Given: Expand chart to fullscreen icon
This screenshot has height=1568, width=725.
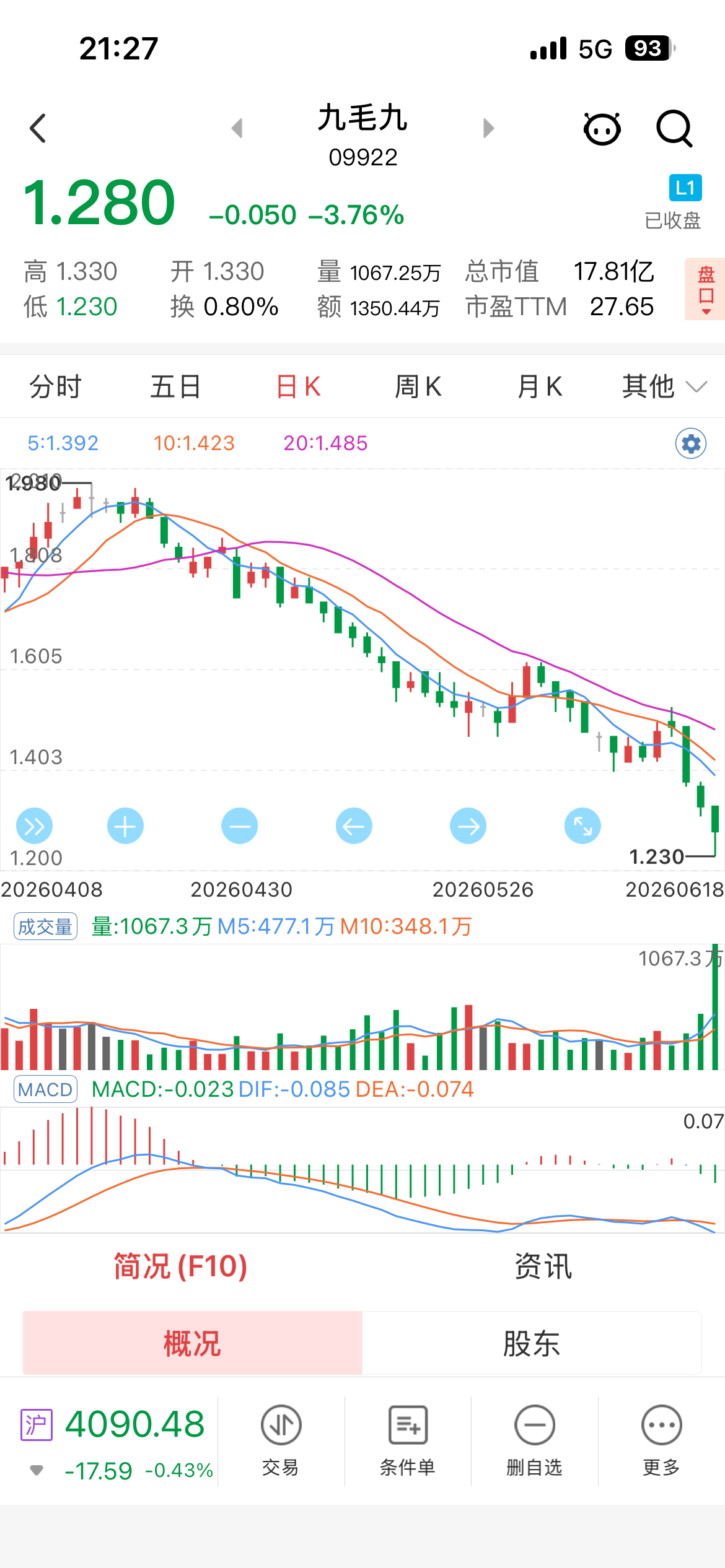Looking at the screenshot, I should pyautogui.click(x=582, y=826).
